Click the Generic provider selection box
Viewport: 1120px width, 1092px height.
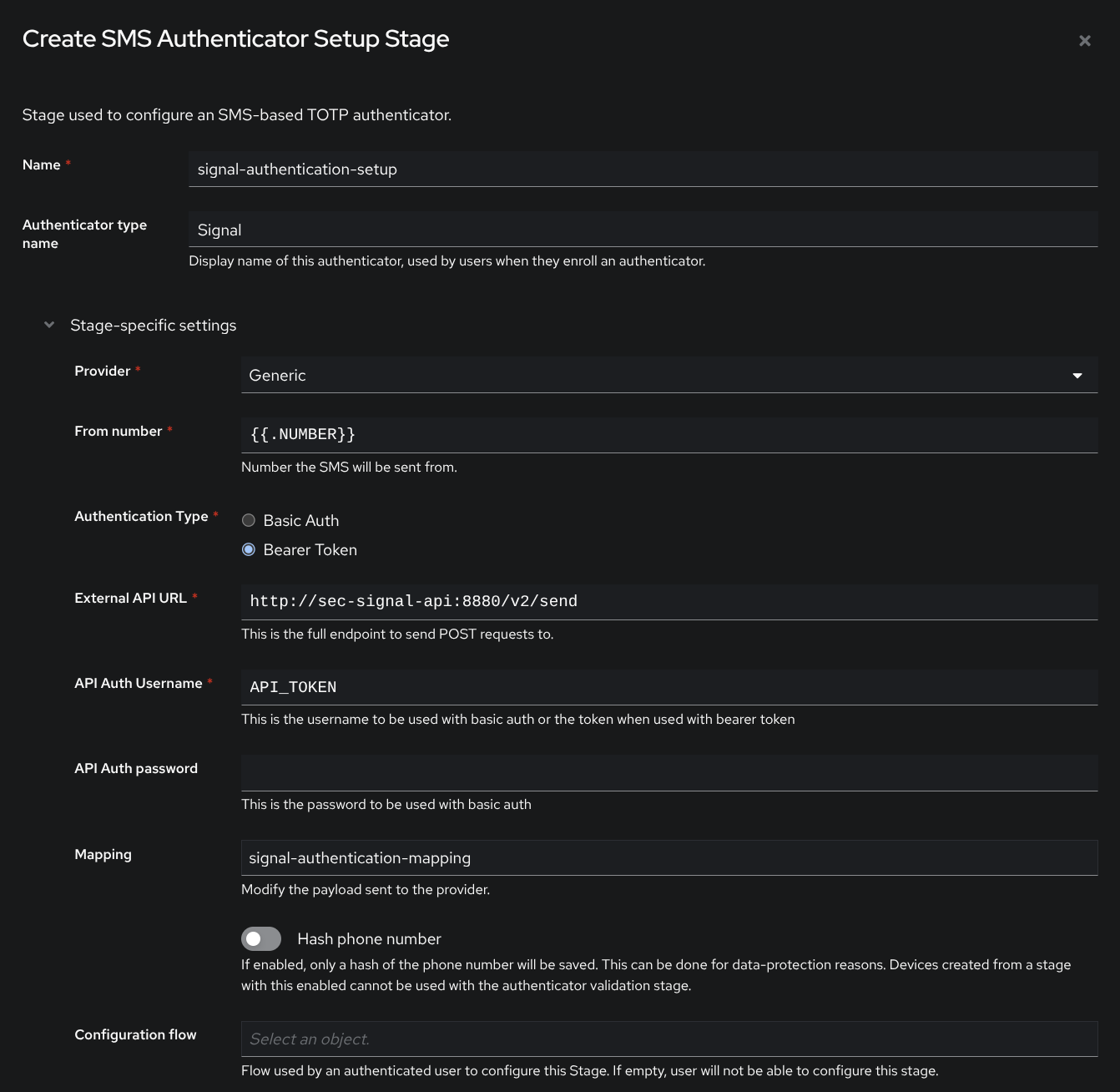[x=651, y=376]
